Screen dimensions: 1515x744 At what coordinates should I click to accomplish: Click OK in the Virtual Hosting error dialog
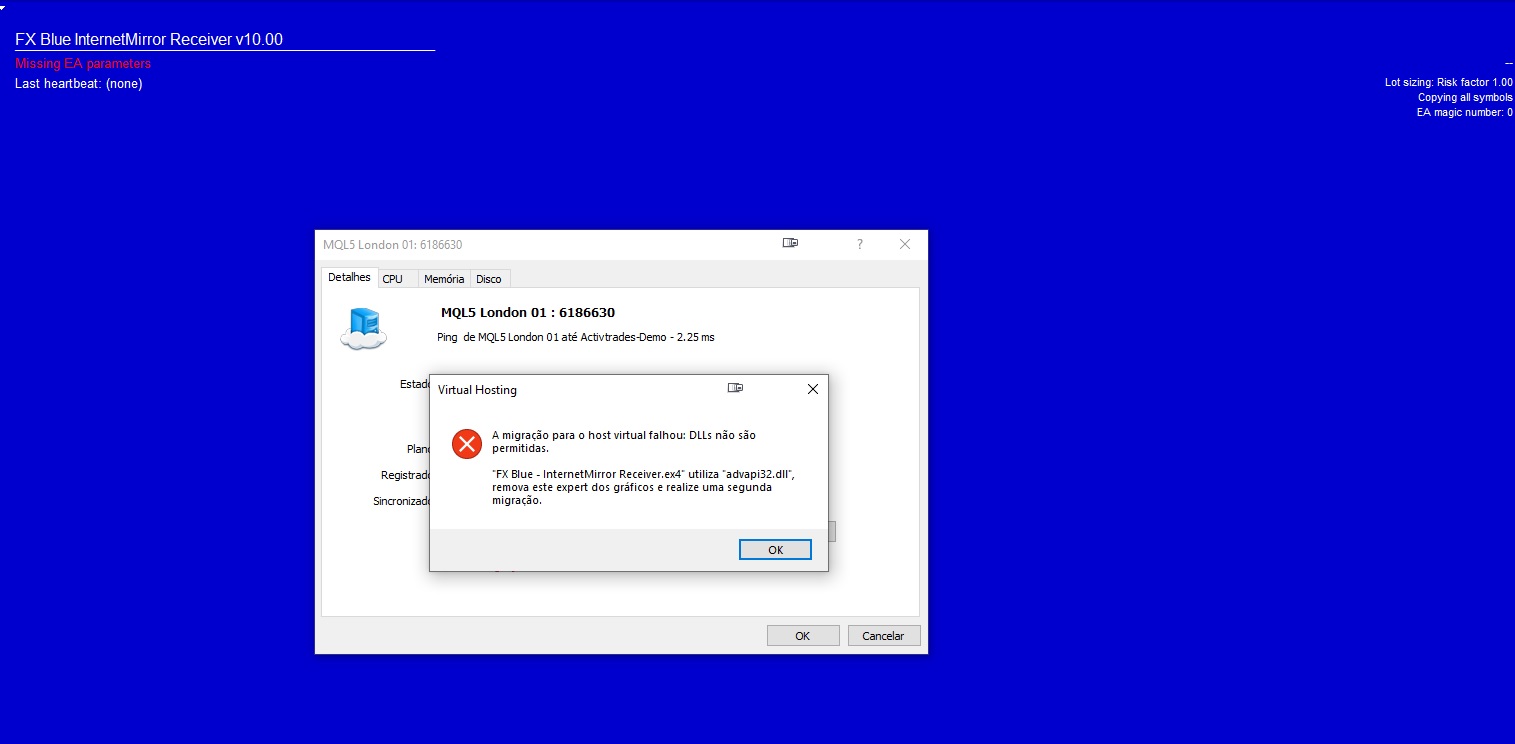click(x=775, y=550)
